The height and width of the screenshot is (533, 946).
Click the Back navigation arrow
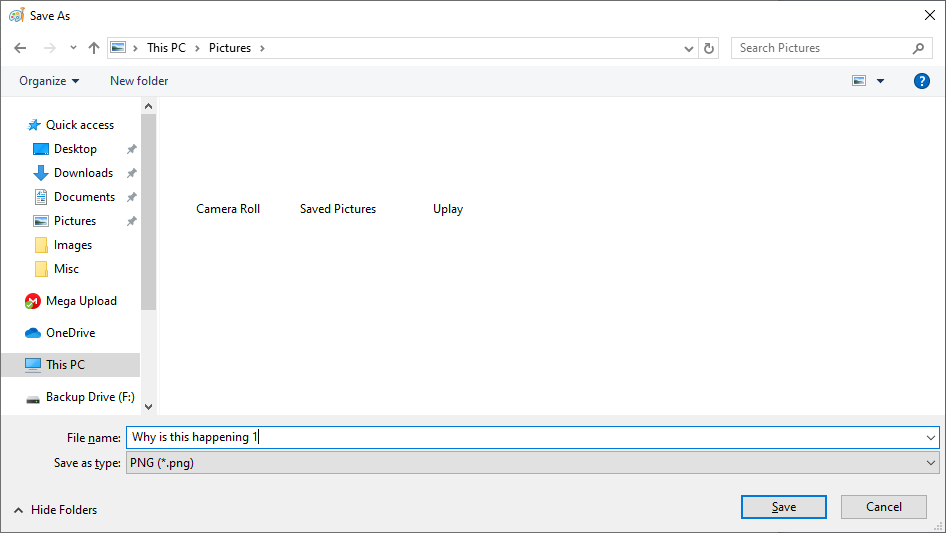coord(20,48)
